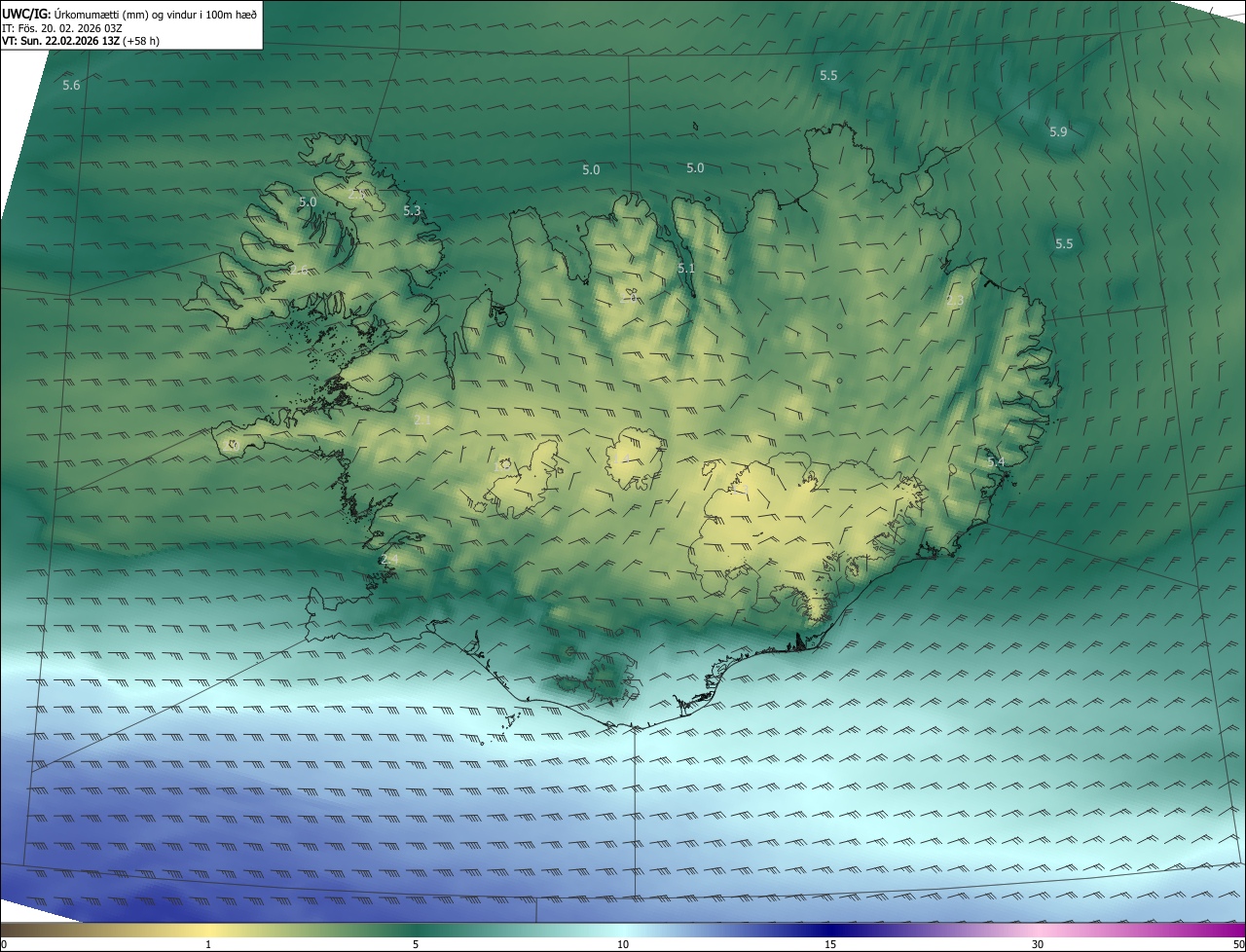The height and width of the screenshot is (952, 1246).
Task: Click the colour scale tick label 5
Action: tap(416, 944)
